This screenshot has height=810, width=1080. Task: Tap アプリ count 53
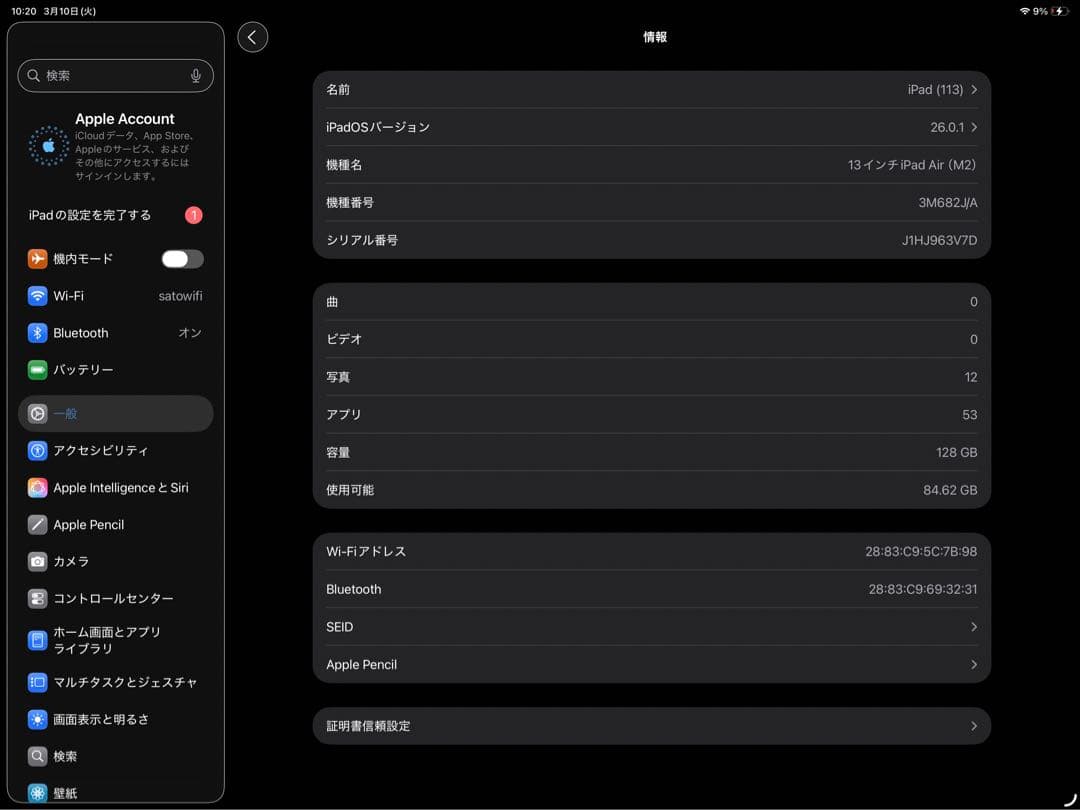pos(970,415)
